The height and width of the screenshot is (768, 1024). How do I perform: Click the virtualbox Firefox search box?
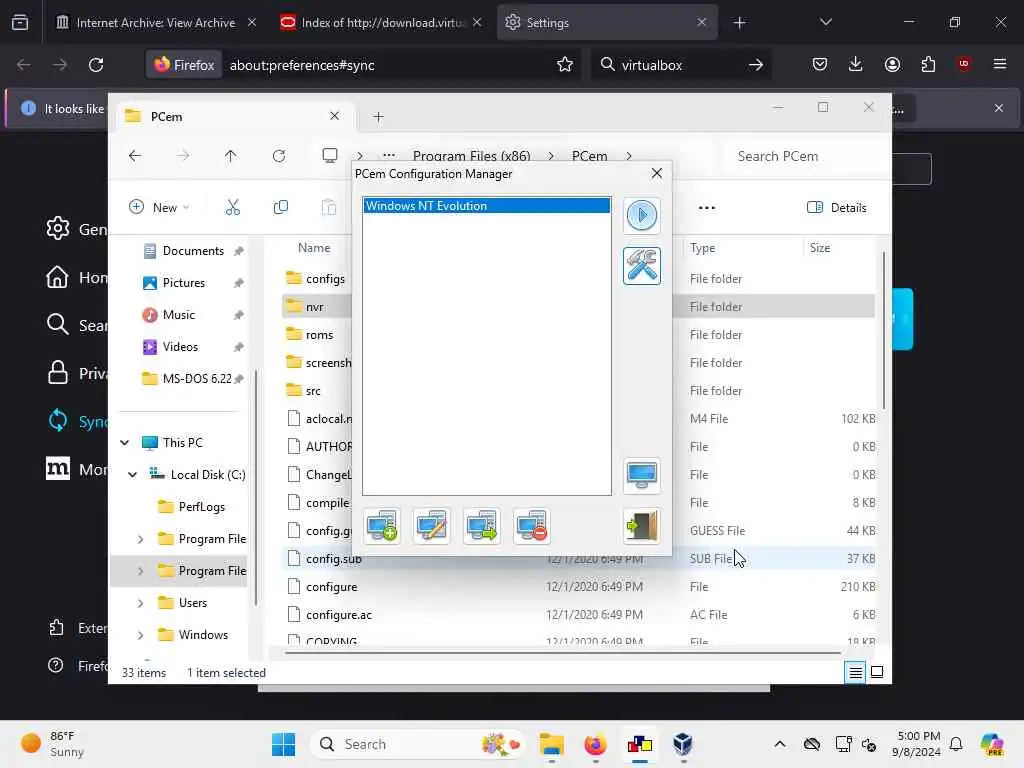pyautogui.click(x=682, y=65)
